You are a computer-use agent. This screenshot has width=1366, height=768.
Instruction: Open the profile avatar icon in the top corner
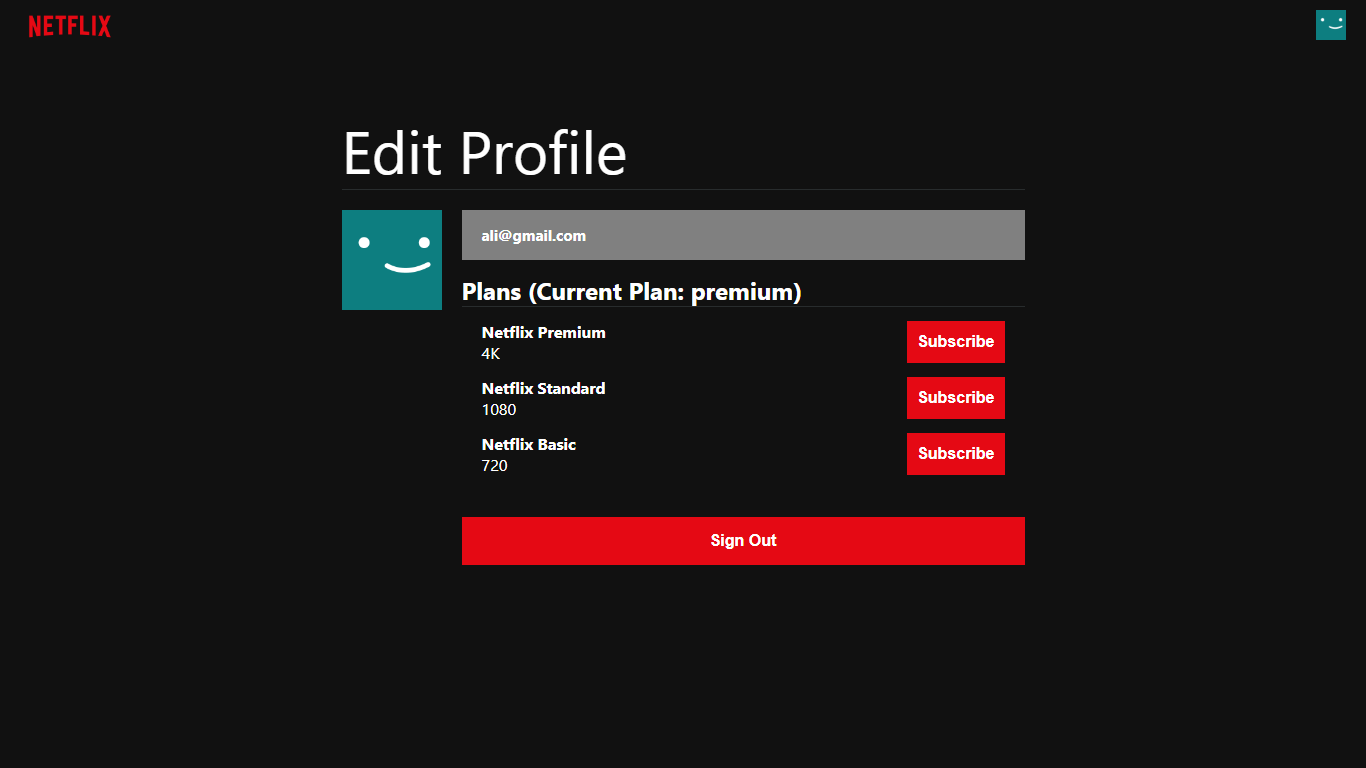pyautogui.click(x=1330, y=24)
